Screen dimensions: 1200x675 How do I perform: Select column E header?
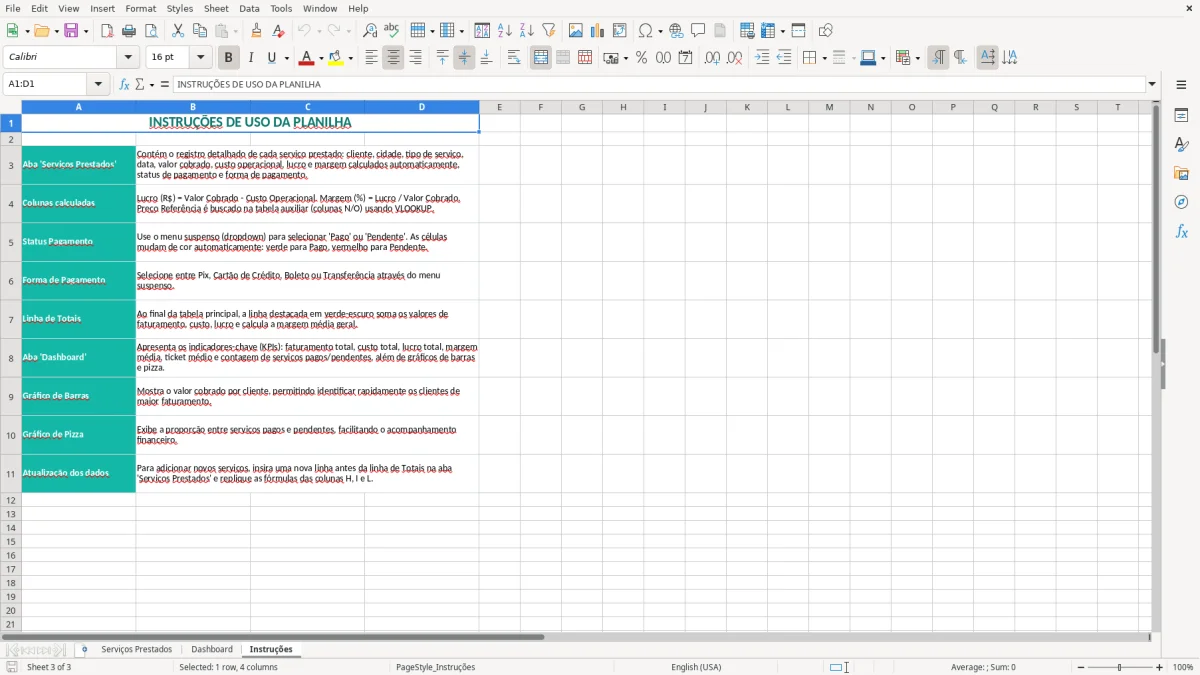499,107
